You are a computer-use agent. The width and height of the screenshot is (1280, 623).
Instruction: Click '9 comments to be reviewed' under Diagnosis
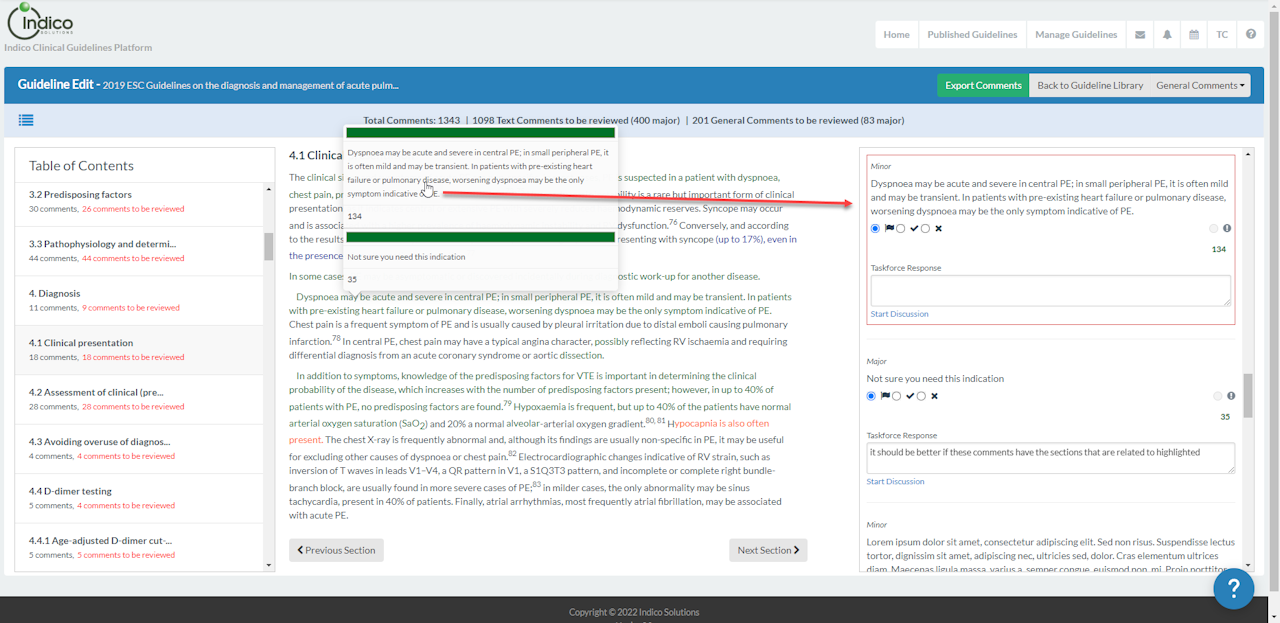(131, 308)
